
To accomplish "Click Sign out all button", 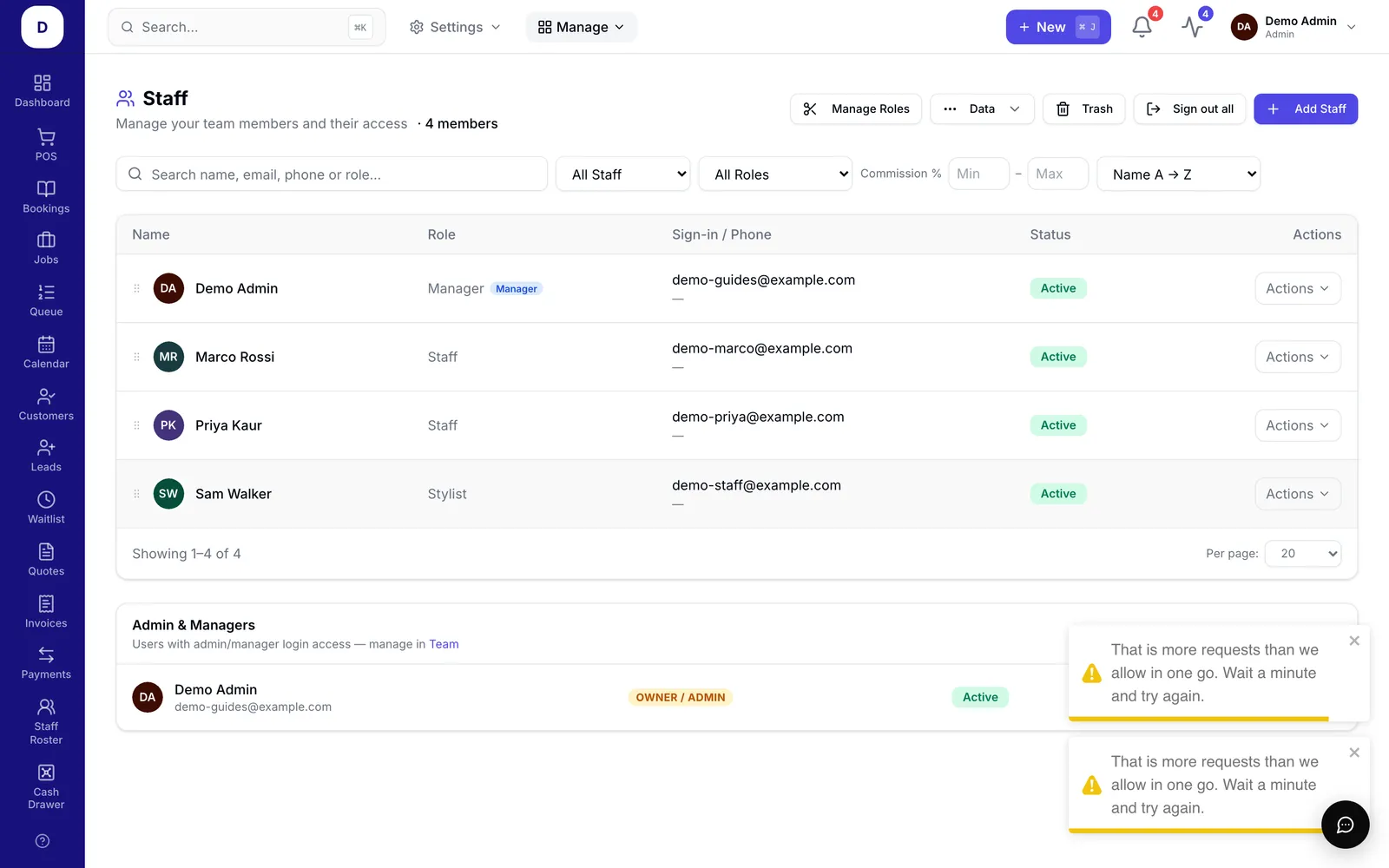I will 1189,108.
